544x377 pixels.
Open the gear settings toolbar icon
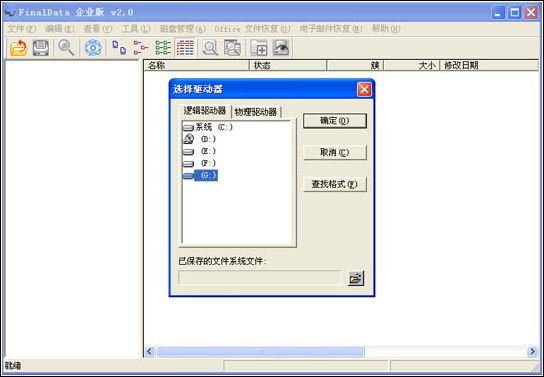[x=93, y=48]
